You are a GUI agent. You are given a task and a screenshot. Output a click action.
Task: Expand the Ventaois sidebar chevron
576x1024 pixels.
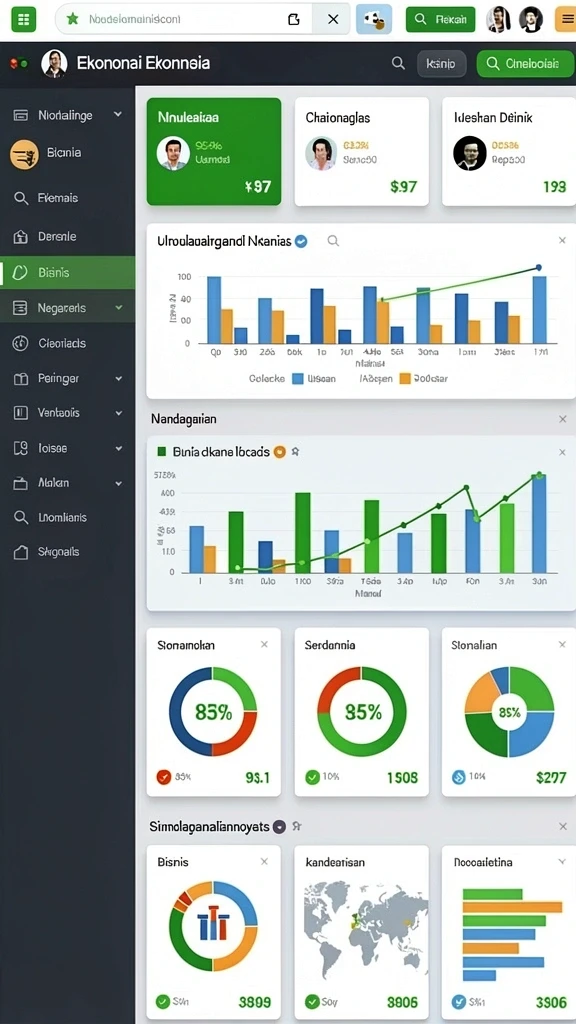click(119, 413)
